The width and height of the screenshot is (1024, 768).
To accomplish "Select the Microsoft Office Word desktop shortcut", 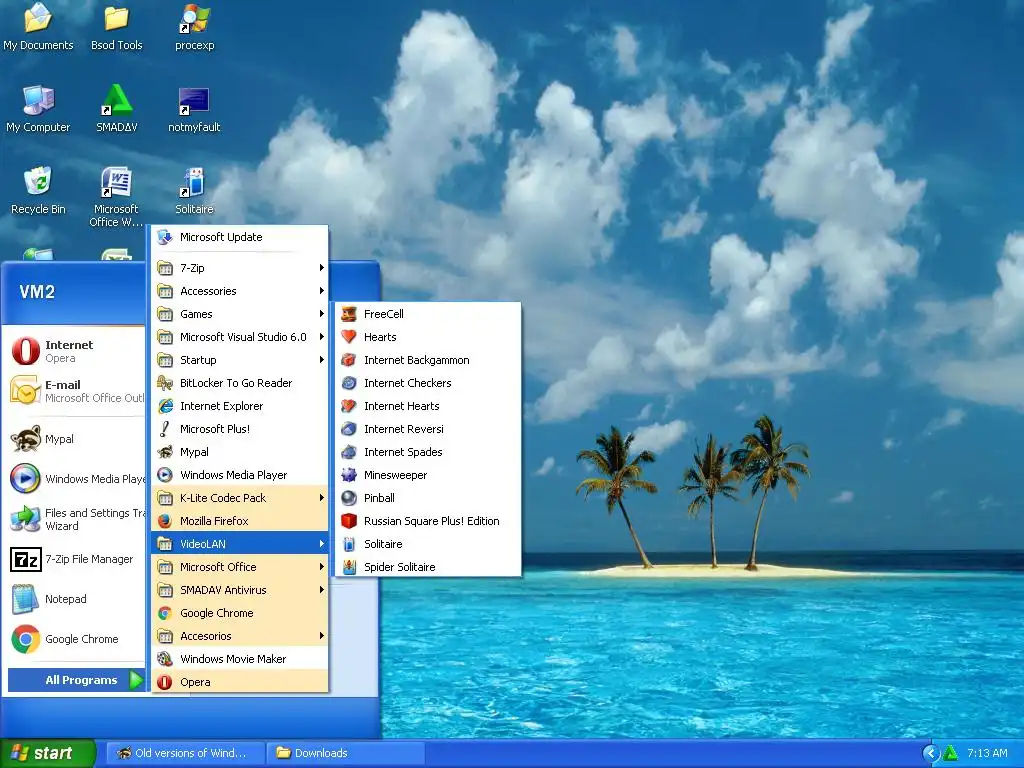I will [116, 197].
